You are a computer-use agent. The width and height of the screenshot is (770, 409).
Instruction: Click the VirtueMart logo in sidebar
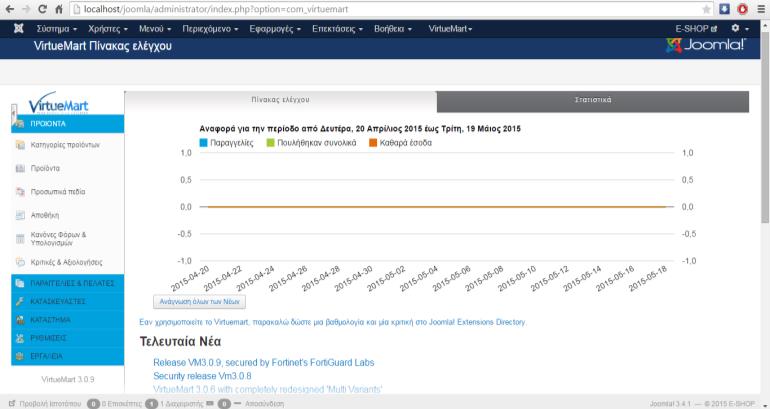[58, 103]
